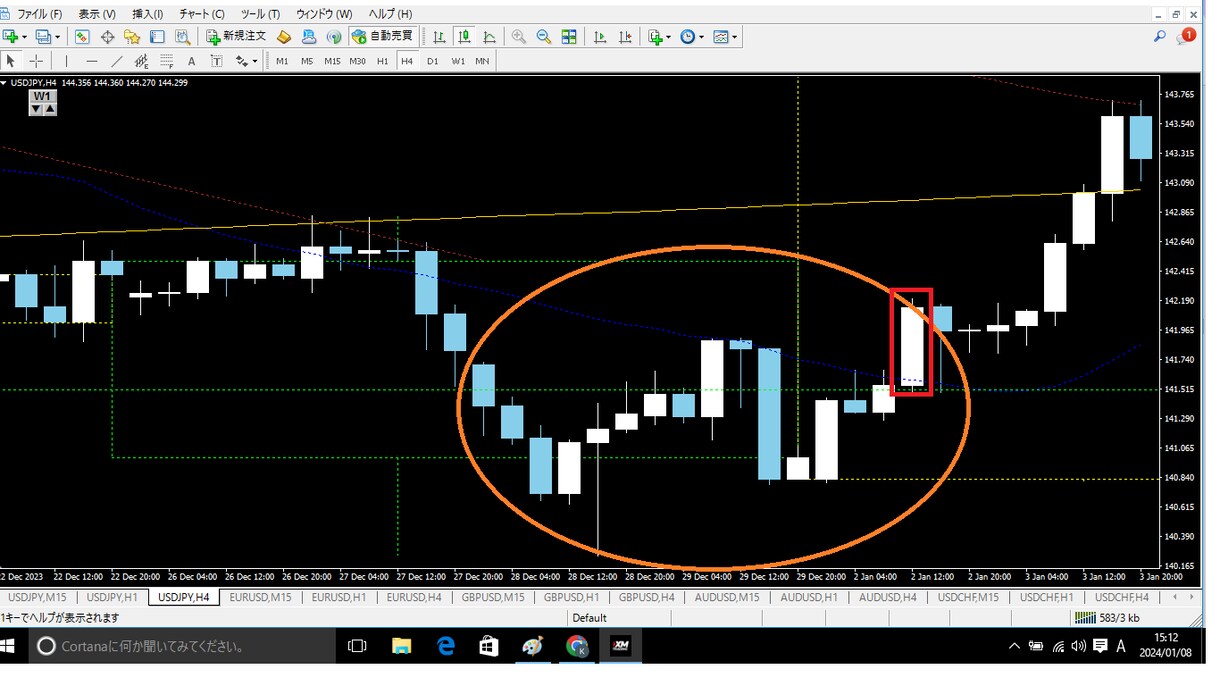Screen dimensions: 1220x686
Task: Zoom out of the chart
Action: (x=544, y=37)
